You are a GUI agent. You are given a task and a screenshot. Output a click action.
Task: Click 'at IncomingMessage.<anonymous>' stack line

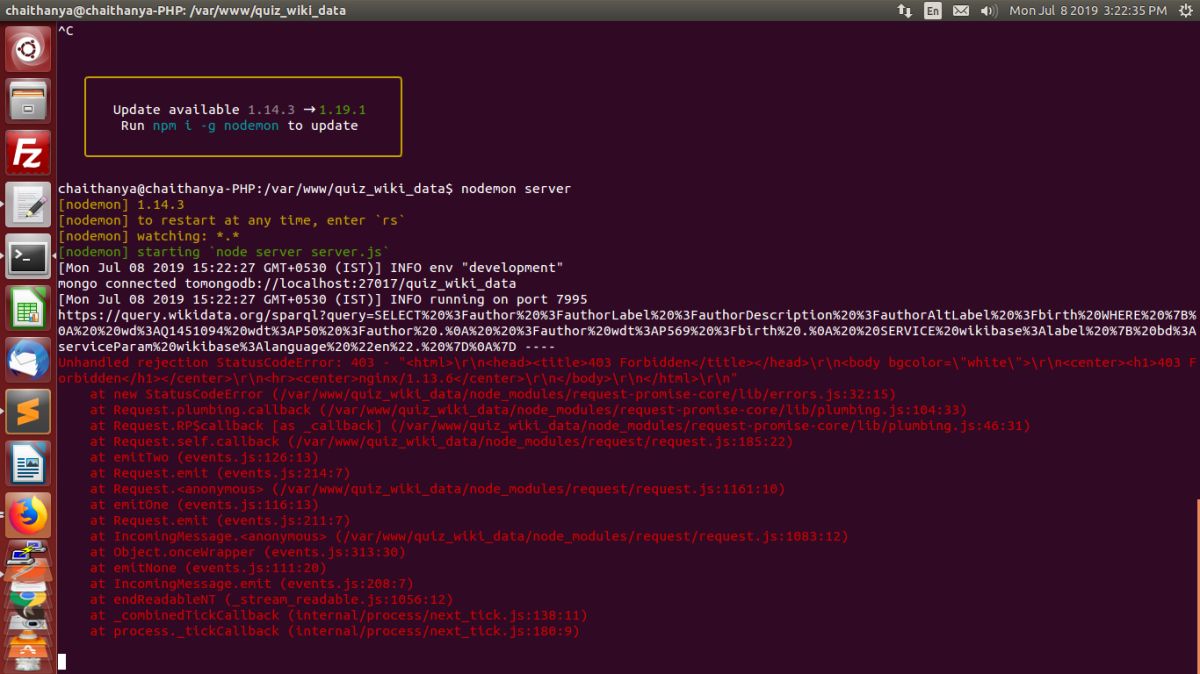pyautogui.click(x=469, y=537)
